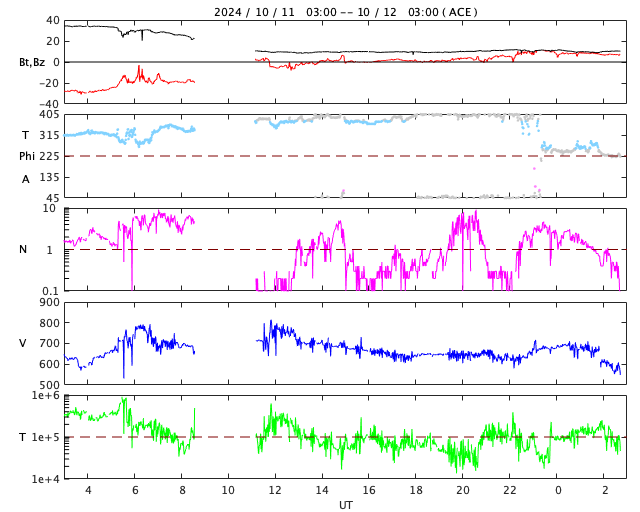640x512 pixels.
Task: Click the 'N' density axis label
Action: coord(23,249)
